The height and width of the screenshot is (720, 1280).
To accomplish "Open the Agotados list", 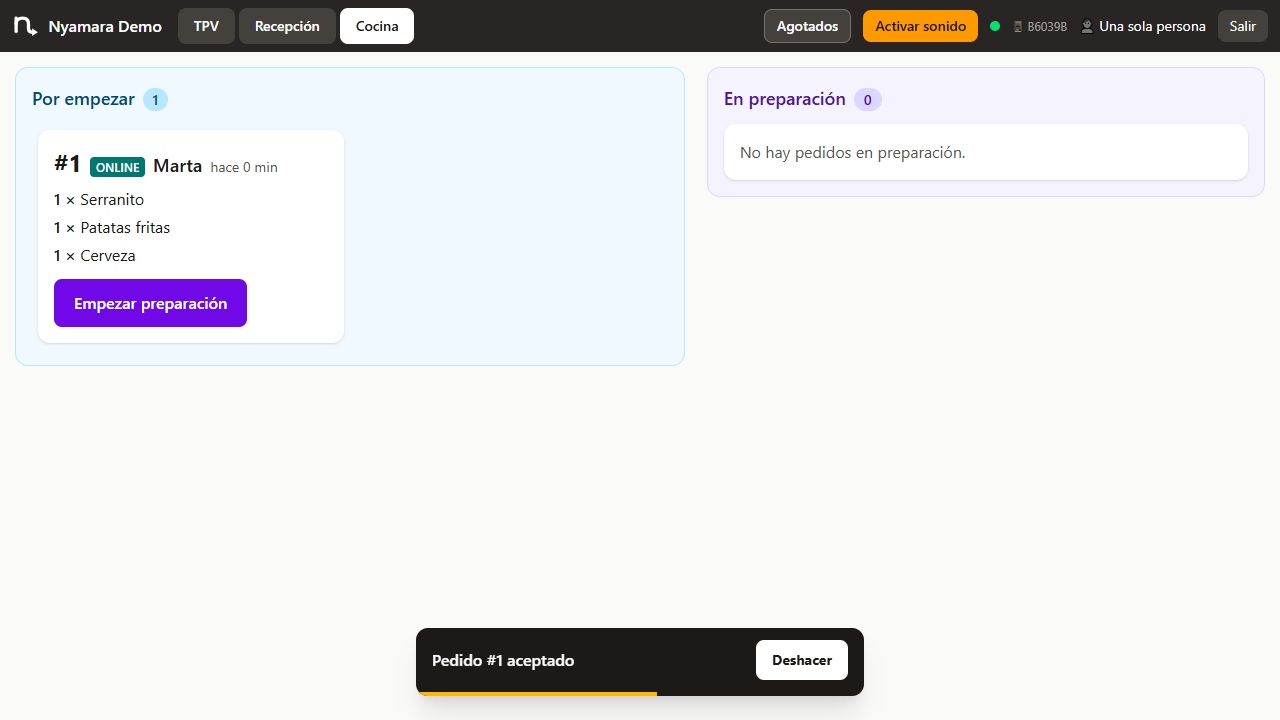I will (807, 26).
